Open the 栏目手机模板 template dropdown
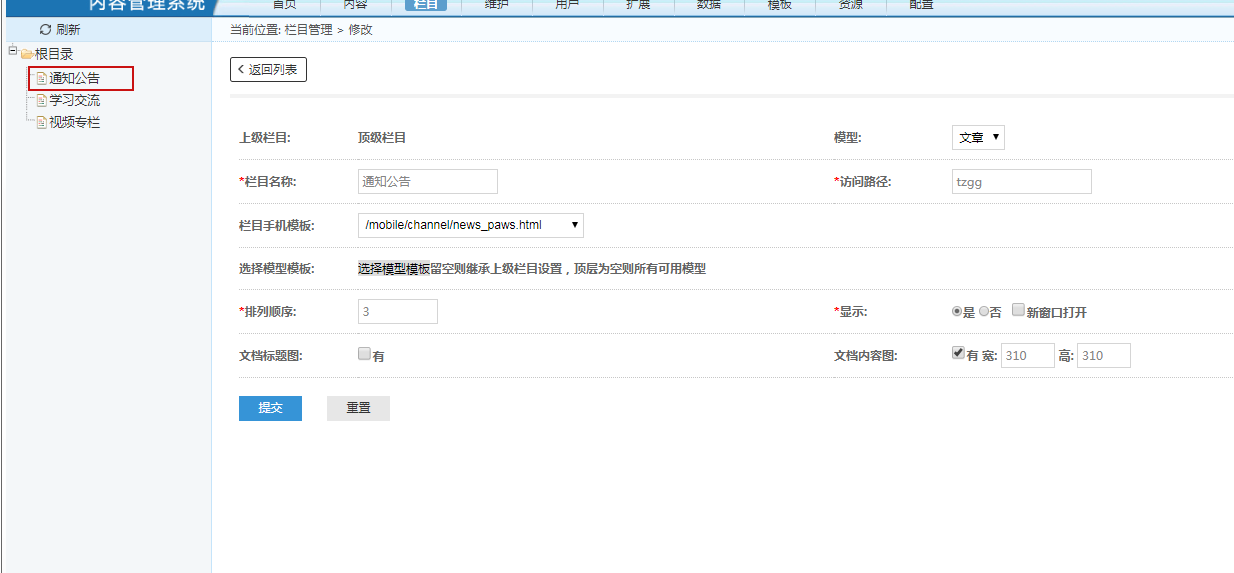The image size is (1234, 573). point(471,225)
